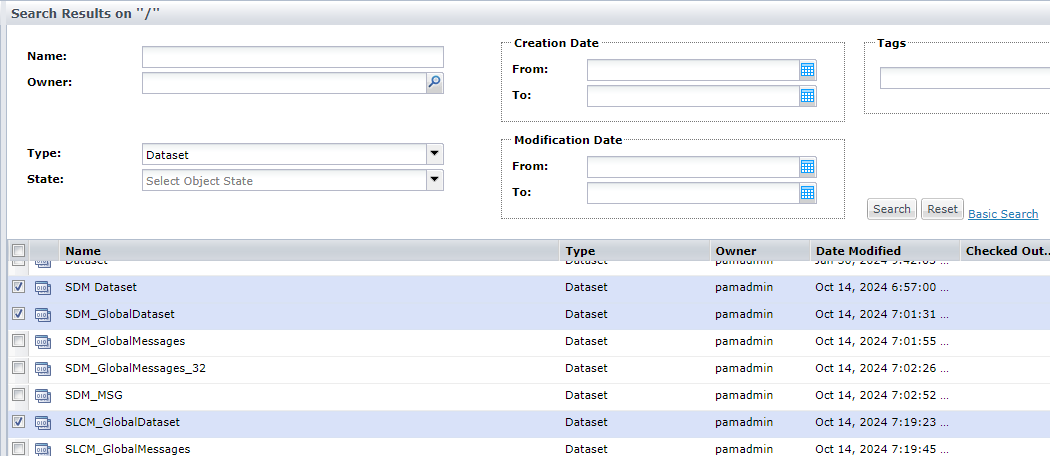
Task: Expand the Type dropdown showing Dataset
Action: pyautogui.click(x=434, y=155)
